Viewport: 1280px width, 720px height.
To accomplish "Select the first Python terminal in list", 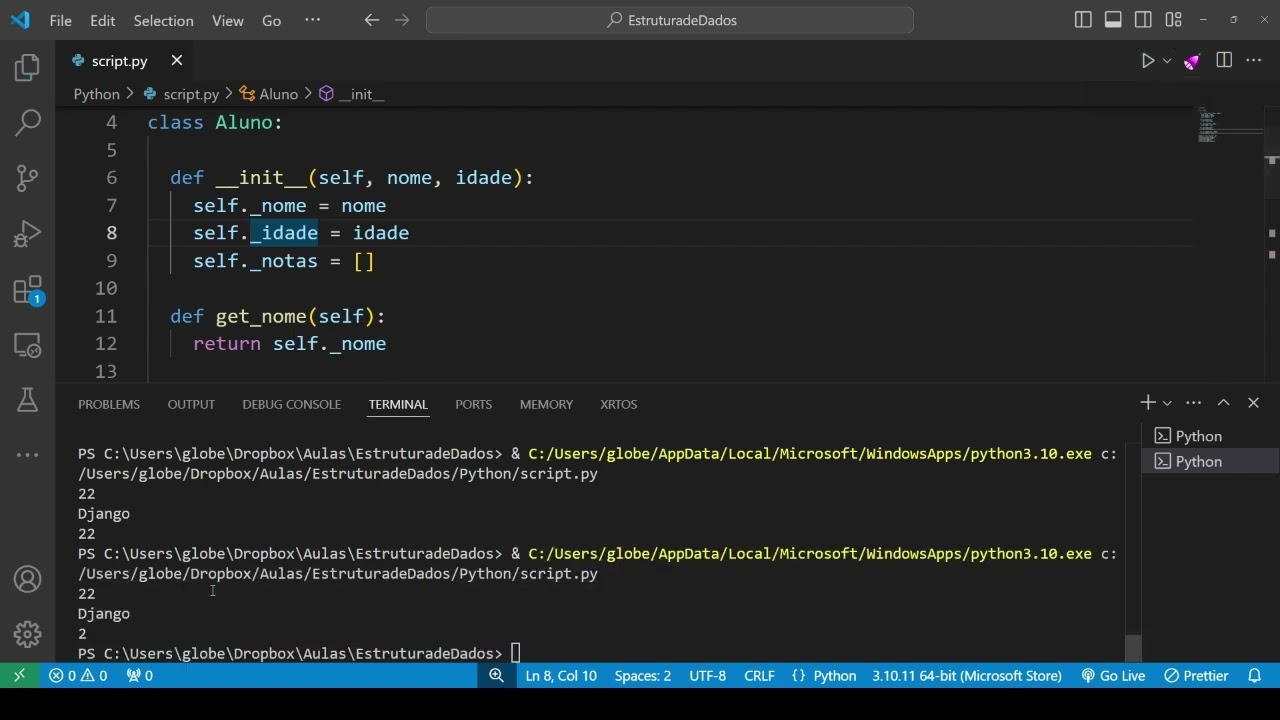I will tap(1210, 436).
